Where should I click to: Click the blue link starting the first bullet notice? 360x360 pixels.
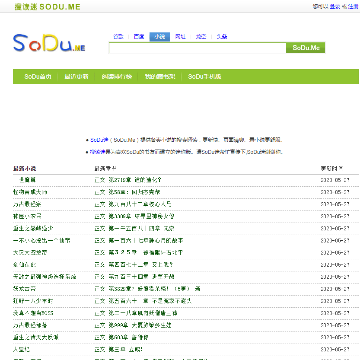(x=99, y=140)
